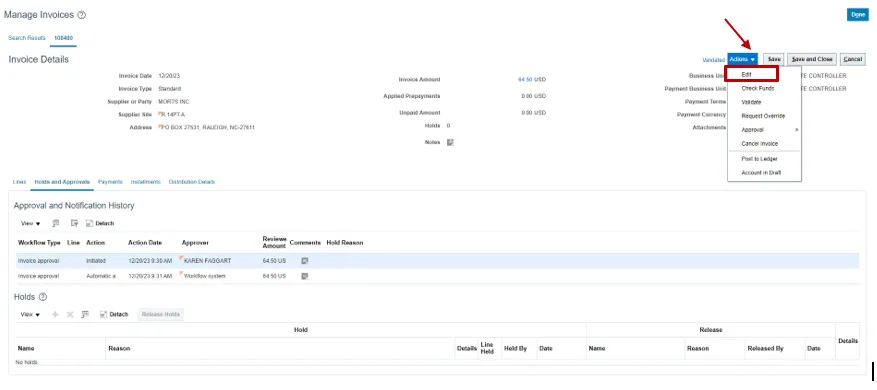The image size is (877, 390).
Task: Detach the Holds table
Action: tap(114, 314)
